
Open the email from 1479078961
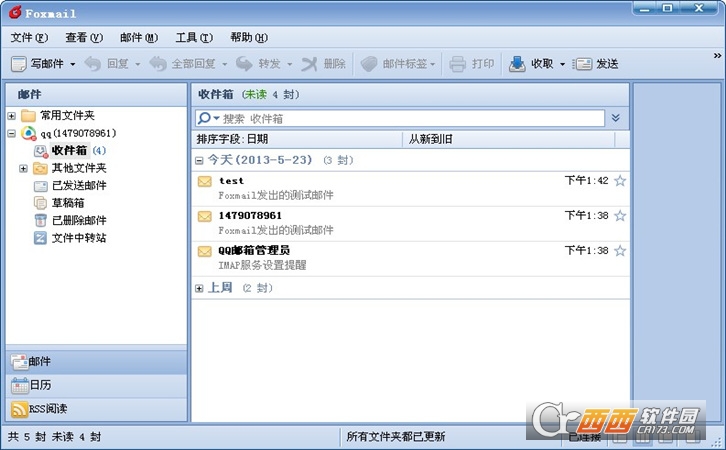[x=410, y=224]
